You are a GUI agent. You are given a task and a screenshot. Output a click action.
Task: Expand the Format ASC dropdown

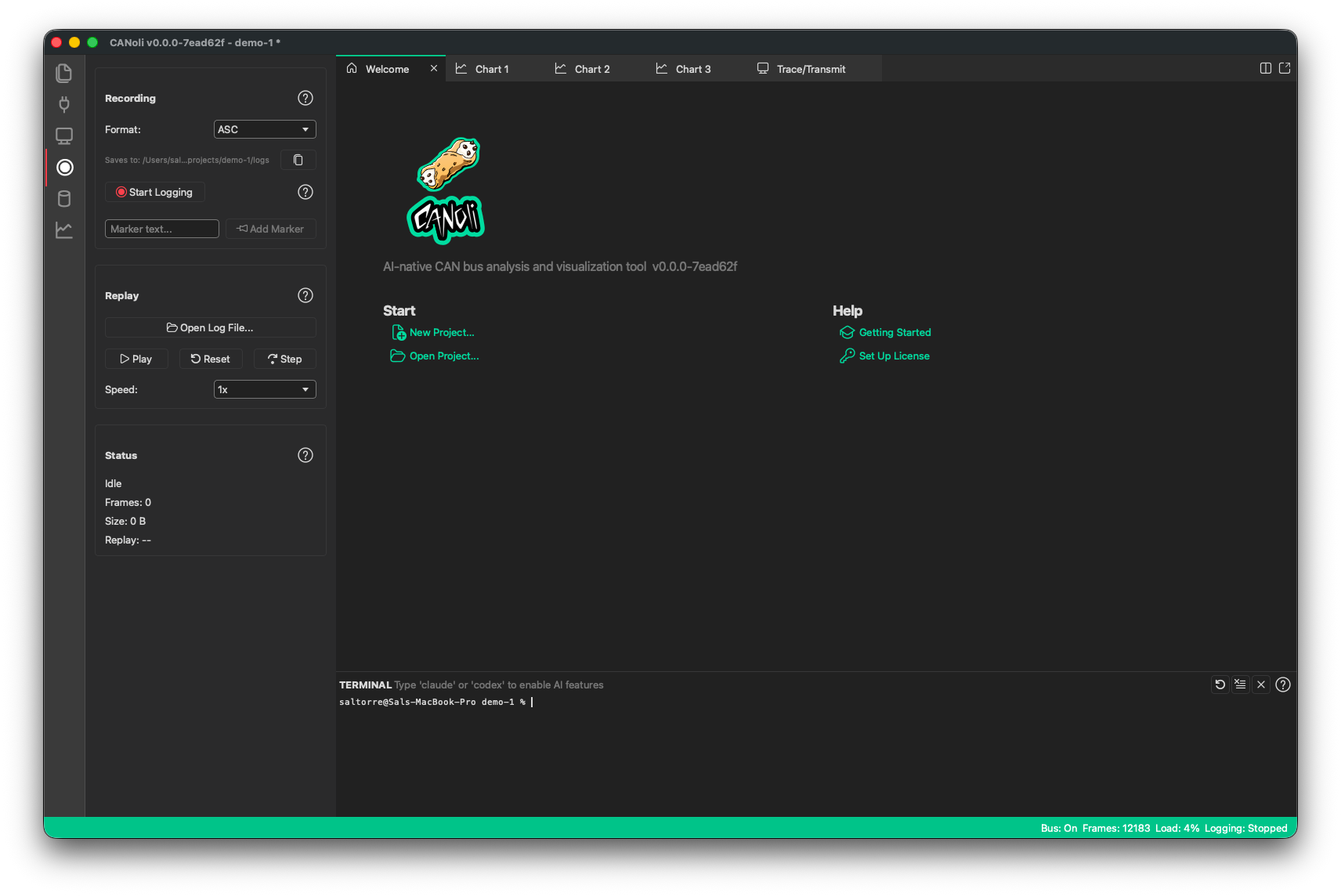pos(265,129)
